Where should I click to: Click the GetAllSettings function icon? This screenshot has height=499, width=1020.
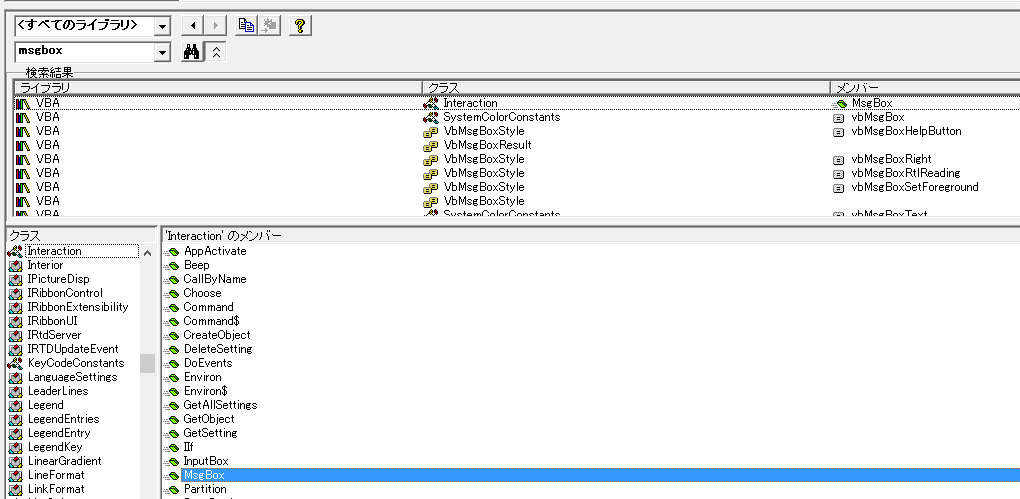[x=172, y=405]
